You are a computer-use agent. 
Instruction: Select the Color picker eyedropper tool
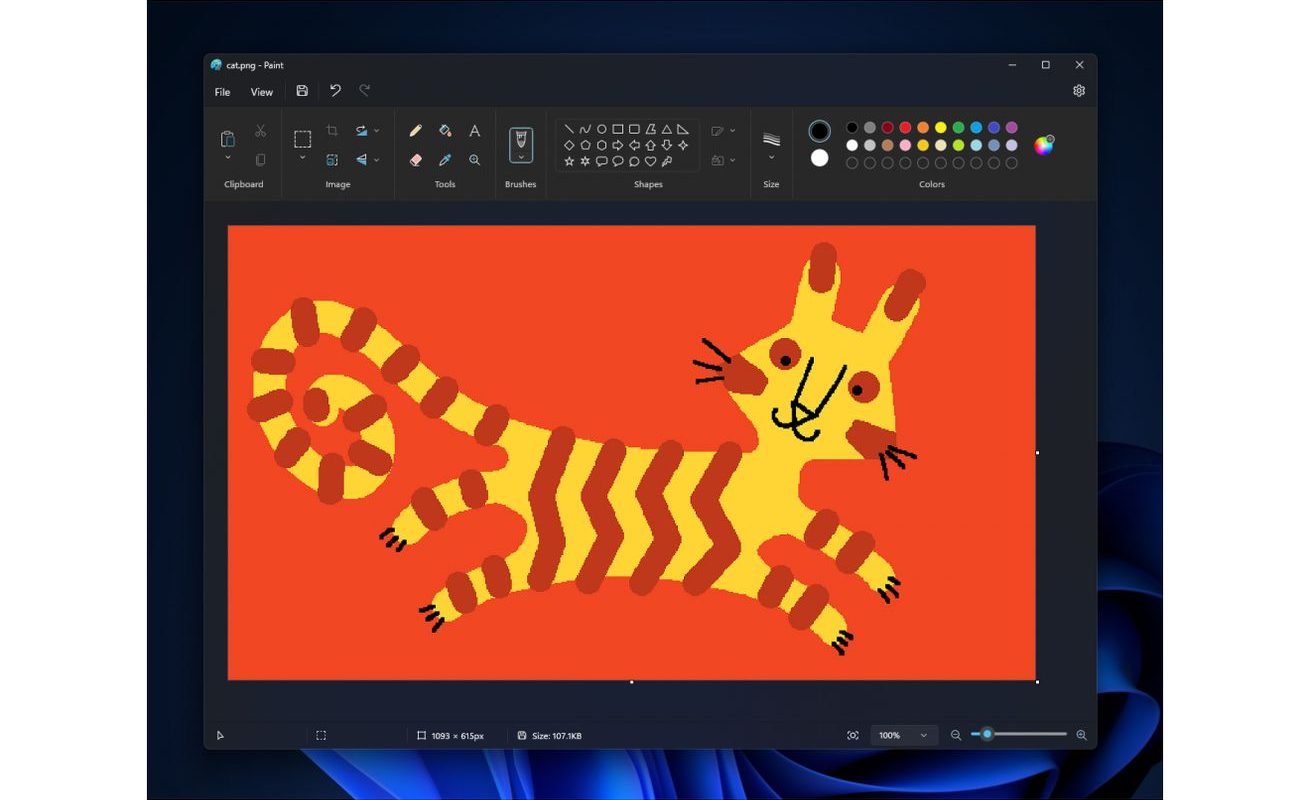[x=445, y=160]
